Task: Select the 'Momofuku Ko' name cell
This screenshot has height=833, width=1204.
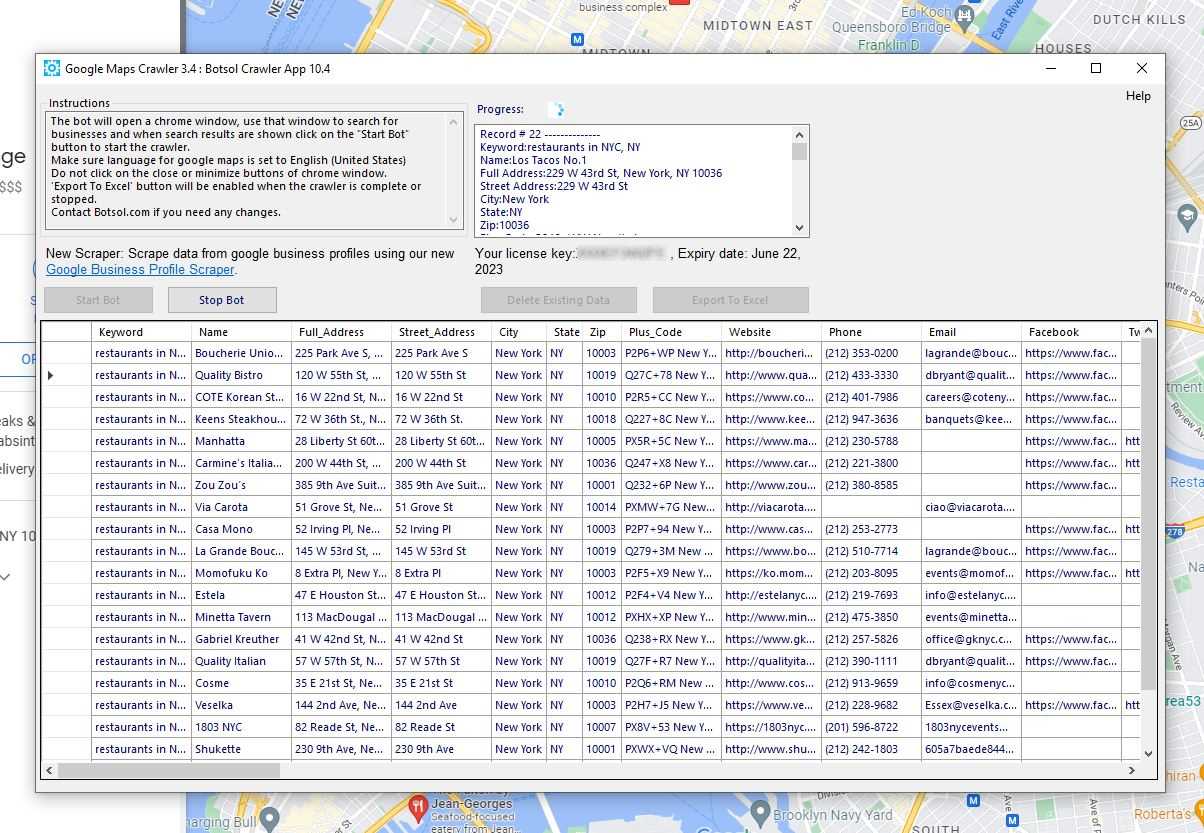Action: [x=242, y=573]
